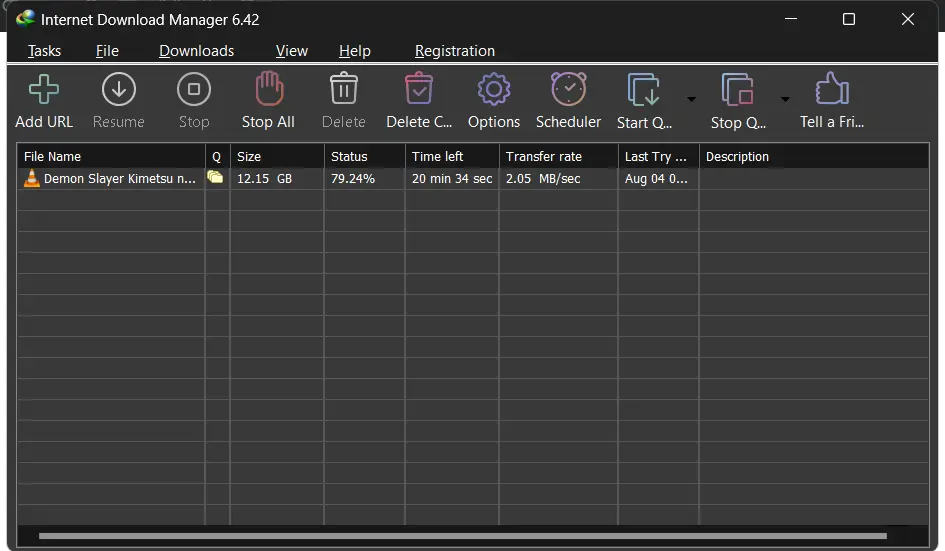This screenshot has width=945, height=551.
Task: Sort by Status column header
Action: (364, 157)
